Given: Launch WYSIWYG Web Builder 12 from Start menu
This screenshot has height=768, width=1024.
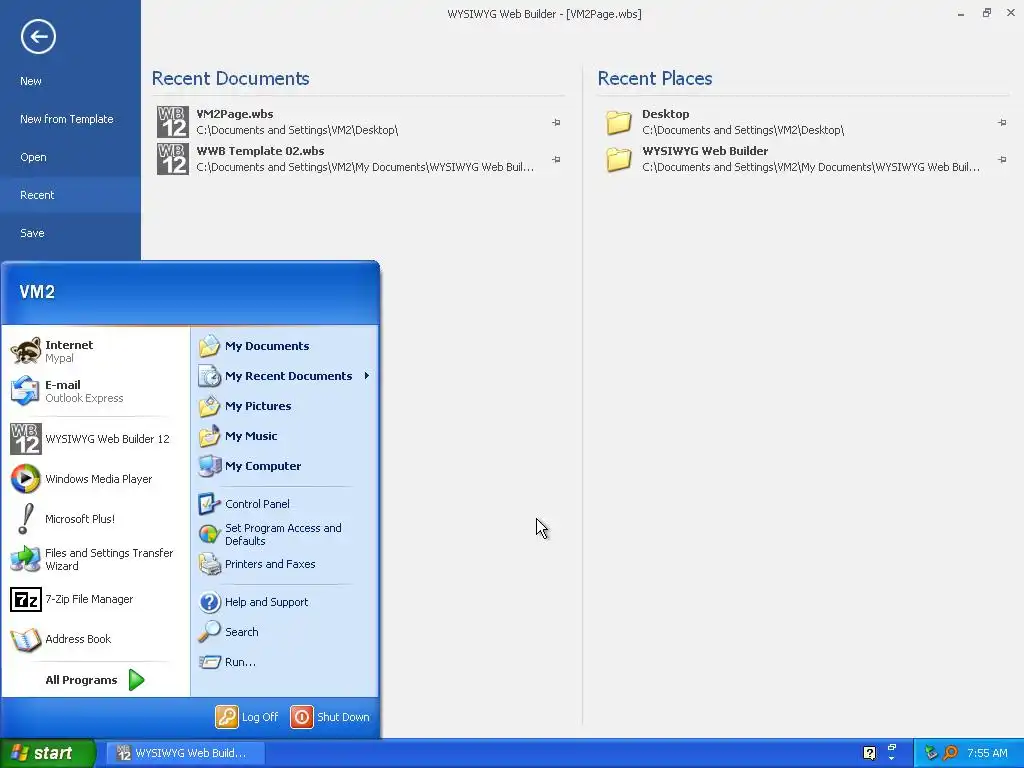Looking at the screenshot, I should (x=95, y=439).
